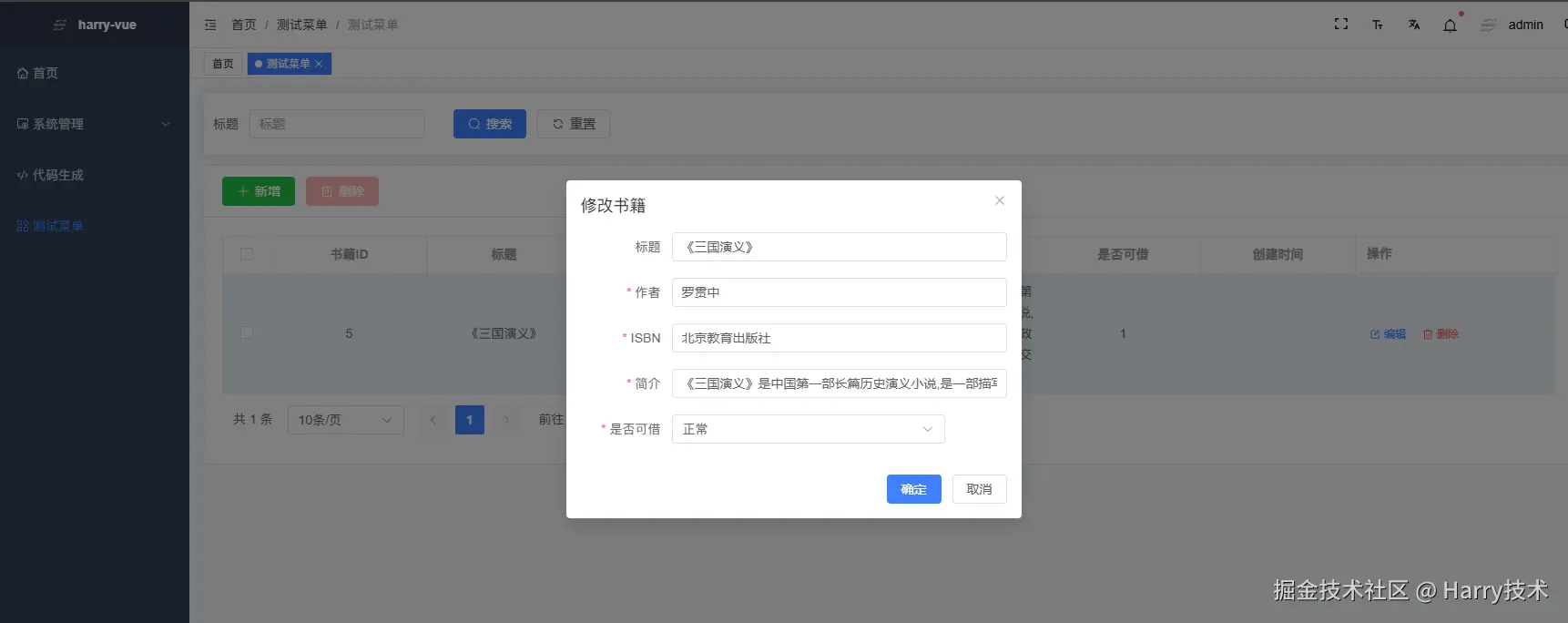Click the 《三国演义》 table cell

(x=504, y=333)
